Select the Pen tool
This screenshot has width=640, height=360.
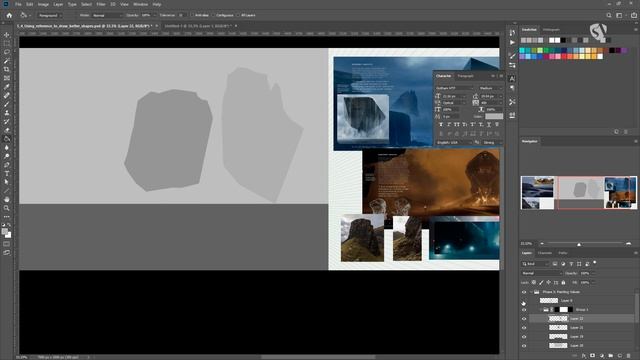click(7, 165)
